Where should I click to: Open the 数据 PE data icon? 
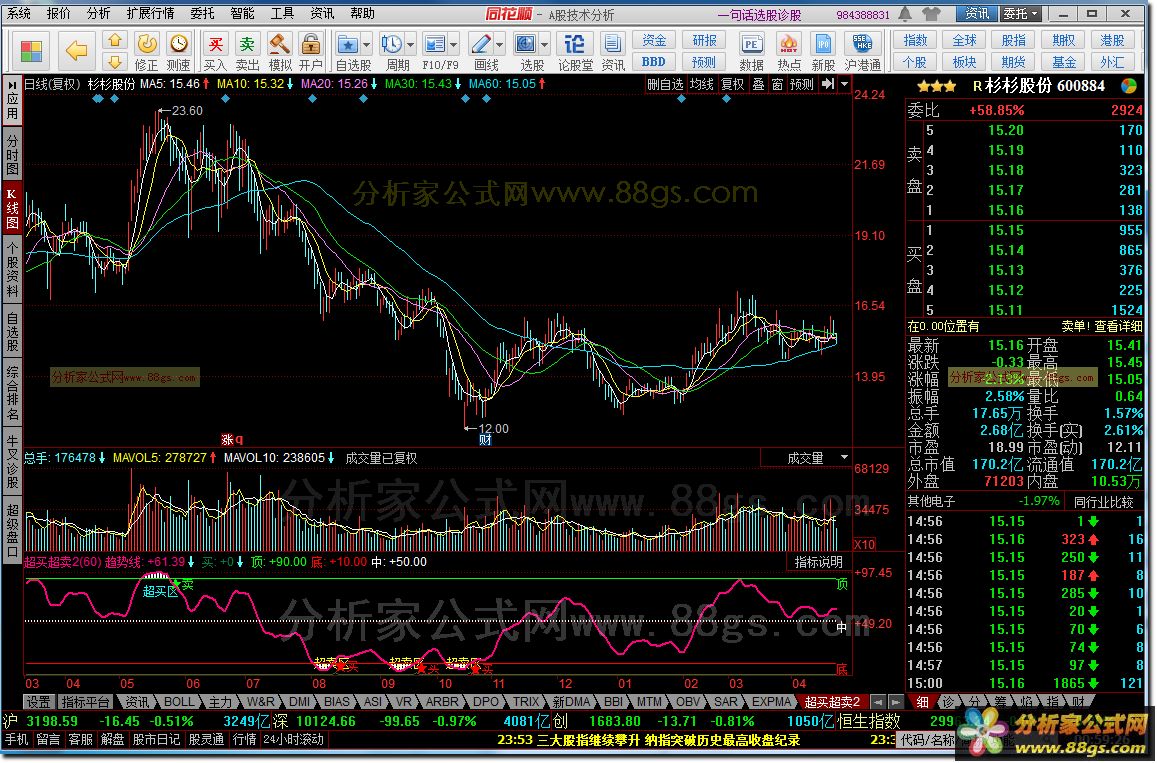751,52
